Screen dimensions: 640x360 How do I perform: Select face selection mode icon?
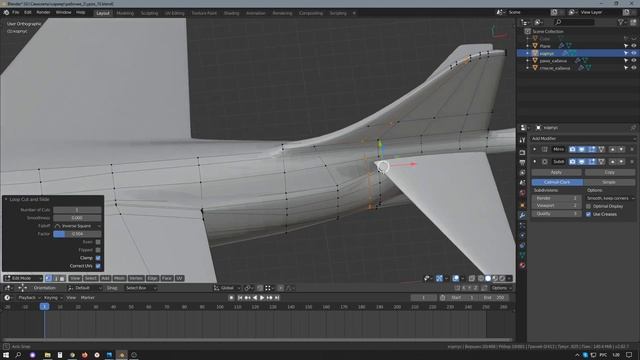pyautogui.click(x=62, y=278)
